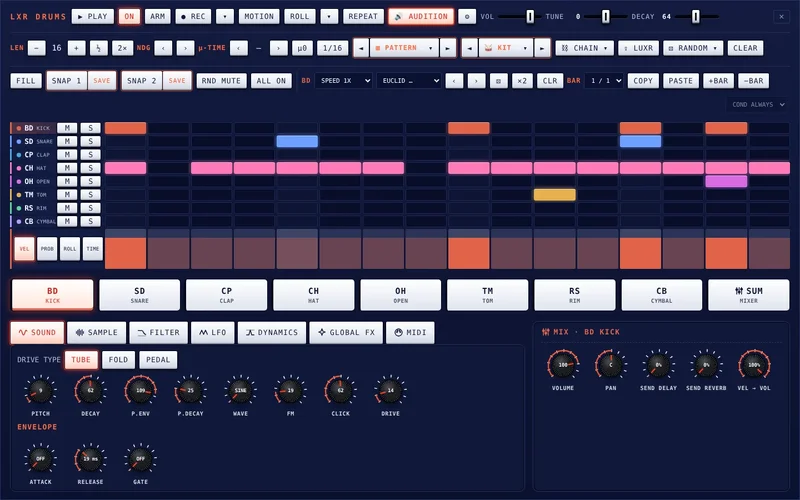Open the LFO tab
The width and height of the screenshot is (800, 500).
coord(213,333)
